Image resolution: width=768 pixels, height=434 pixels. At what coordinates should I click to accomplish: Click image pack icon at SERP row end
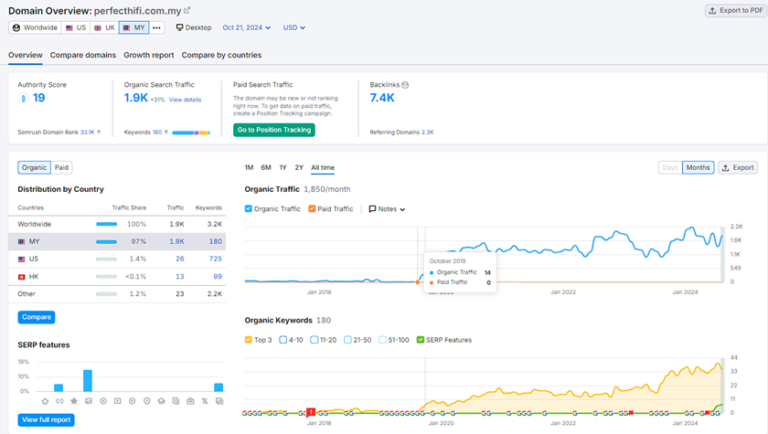(x=219, y=401)
